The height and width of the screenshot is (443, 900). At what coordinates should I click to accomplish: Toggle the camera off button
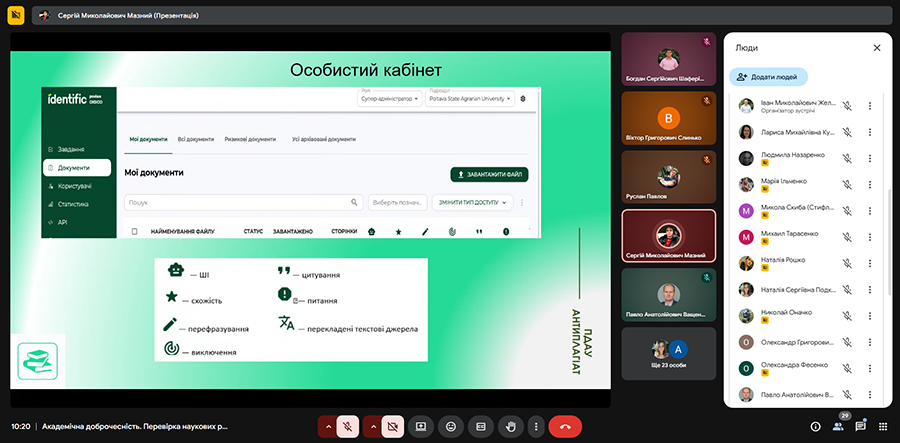click(x=392, y=426)
